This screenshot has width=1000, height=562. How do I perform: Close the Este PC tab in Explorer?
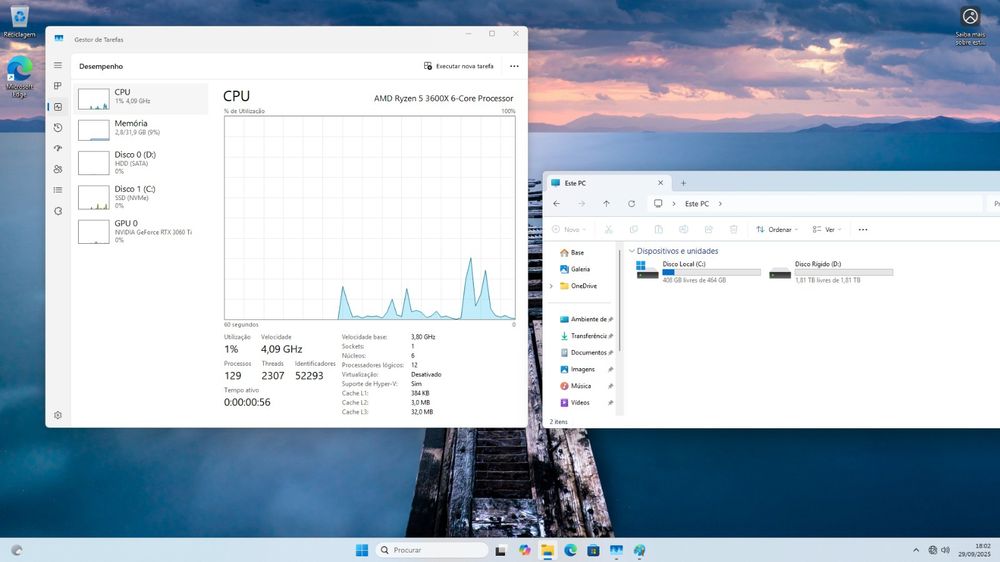point(660,183)
